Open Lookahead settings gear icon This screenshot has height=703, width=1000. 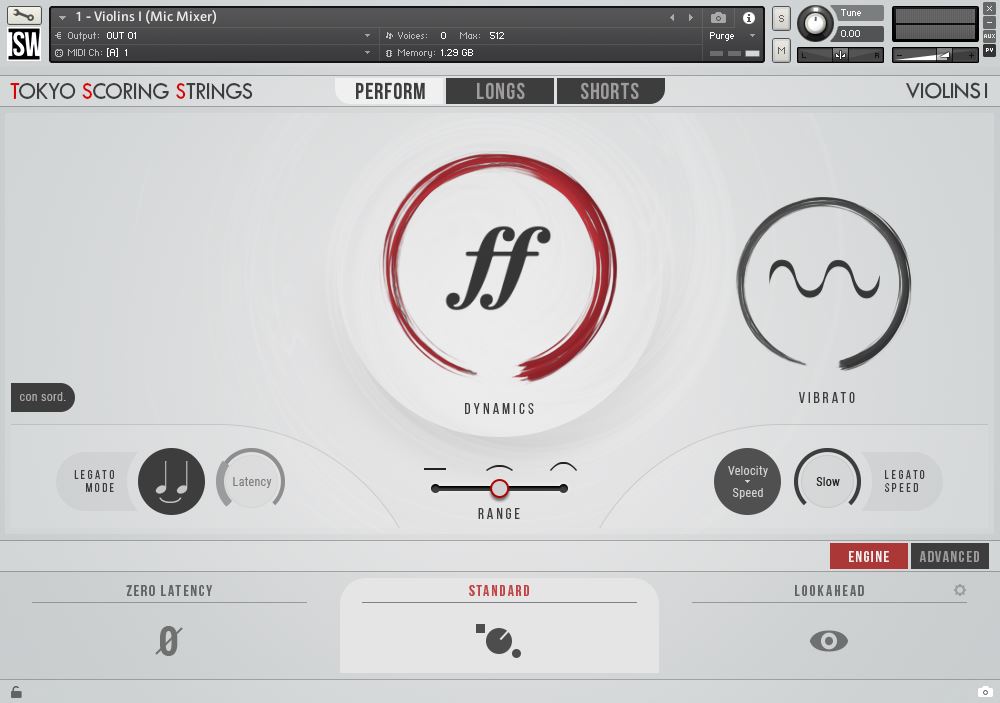[x=960, y=590]
